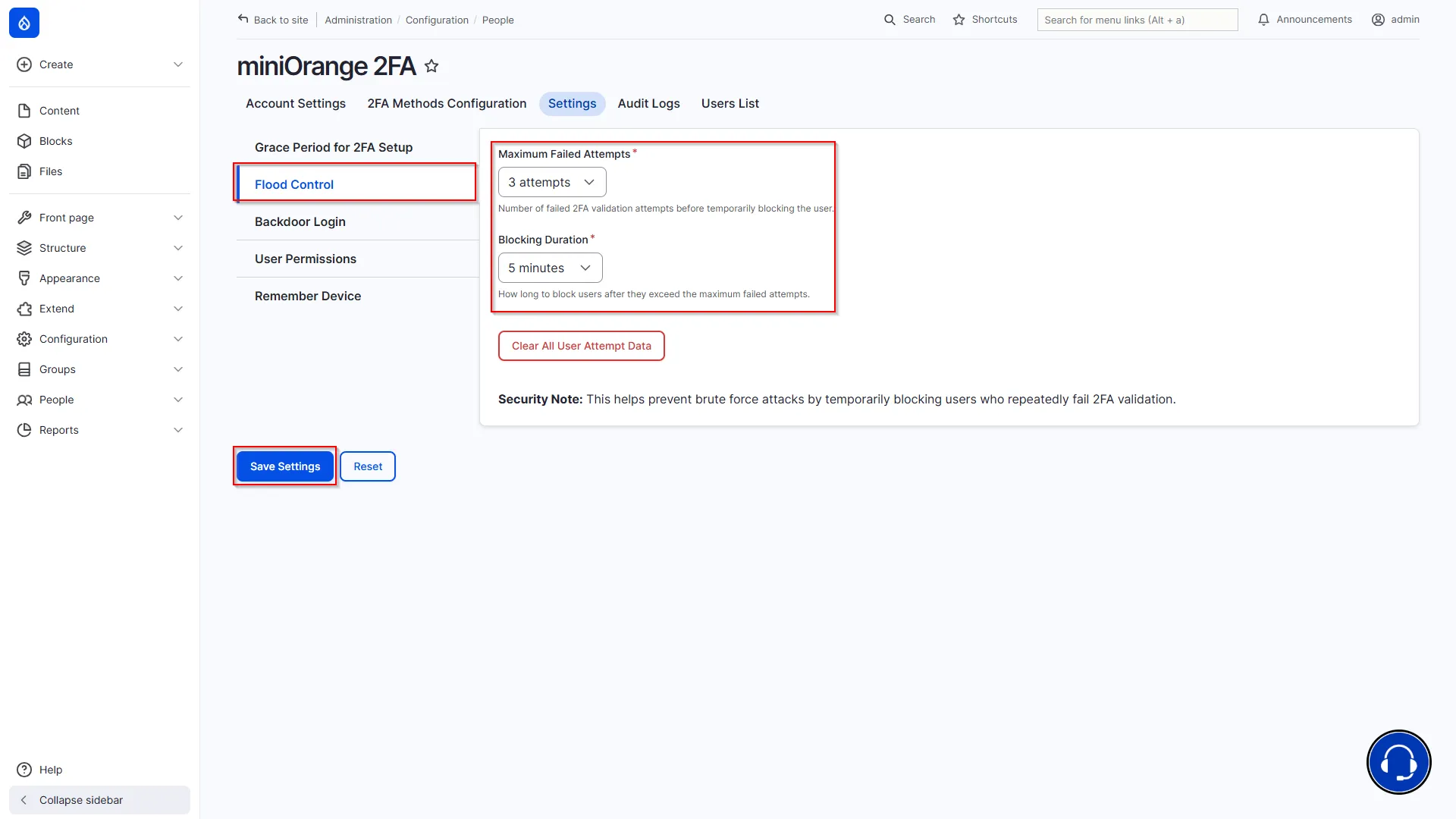The height and width of the screenshot is (819, 1456).
Task: Switch to the Account Settings tab
Action: pyautogui.click(x=296, y=104)
